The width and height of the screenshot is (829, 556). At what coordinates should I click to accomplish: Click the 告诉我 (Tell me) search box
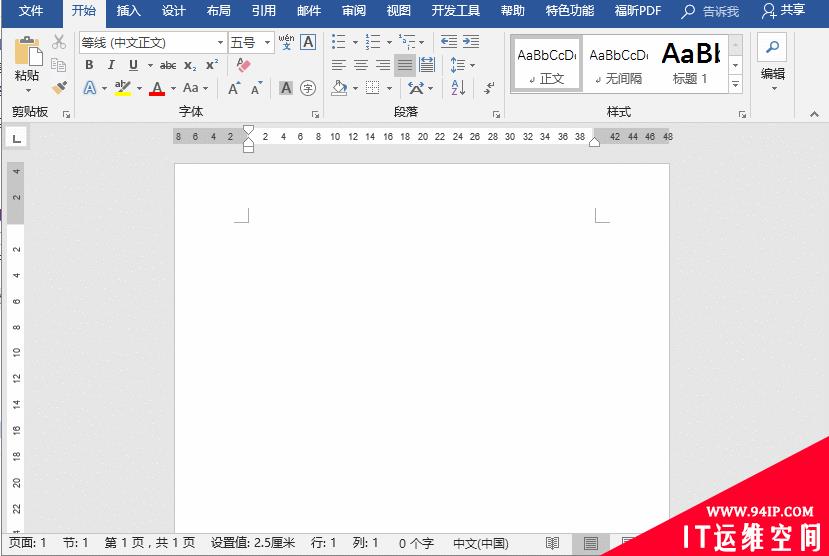(711, 11)
